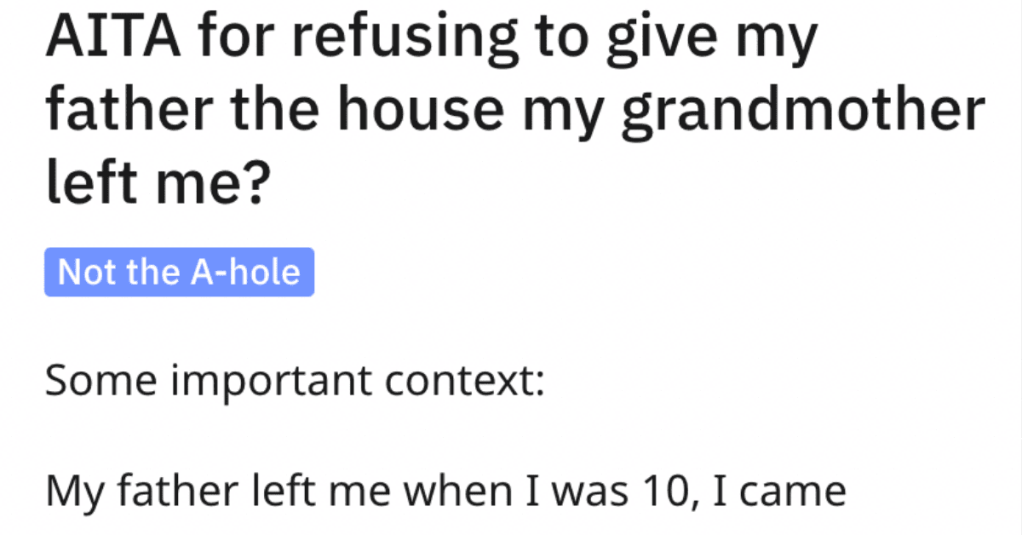Click the word 'when' in the last paragraph
1022x535 pixels.
pos(458,491)
